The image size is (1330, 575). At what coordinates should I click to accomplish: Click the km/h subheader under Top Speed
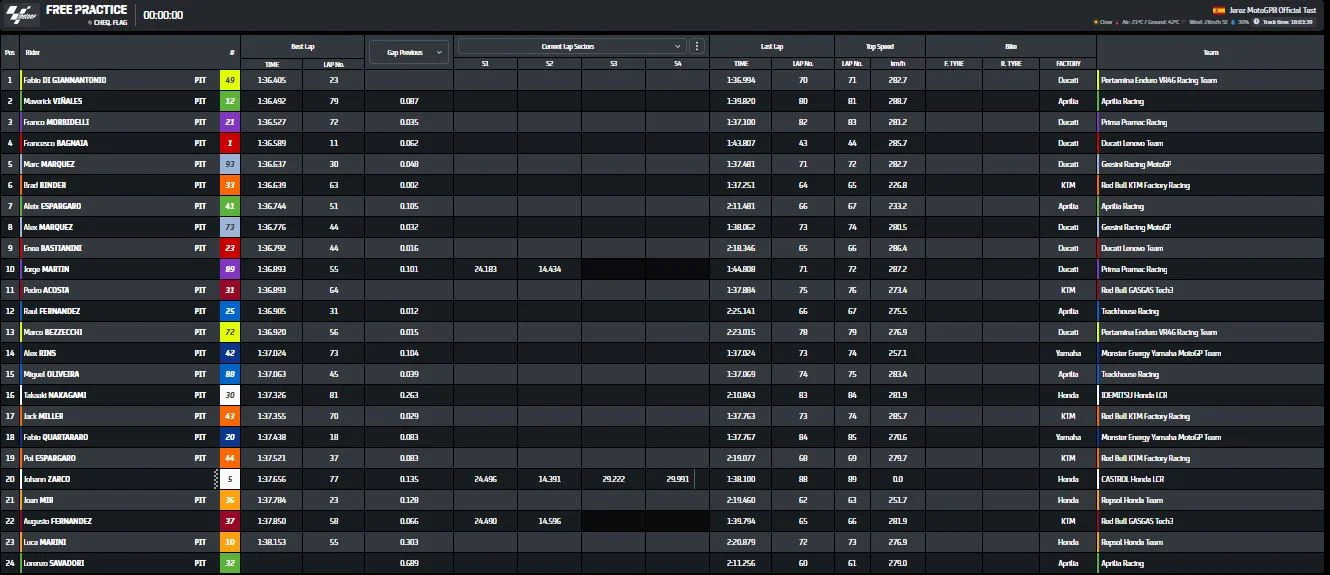point(898,63)
